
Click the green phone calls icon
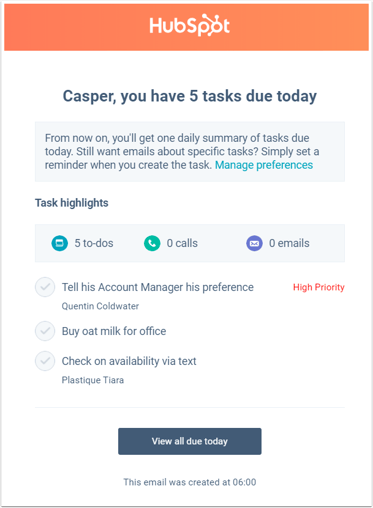pyautogui.click(x=152, y=243)
